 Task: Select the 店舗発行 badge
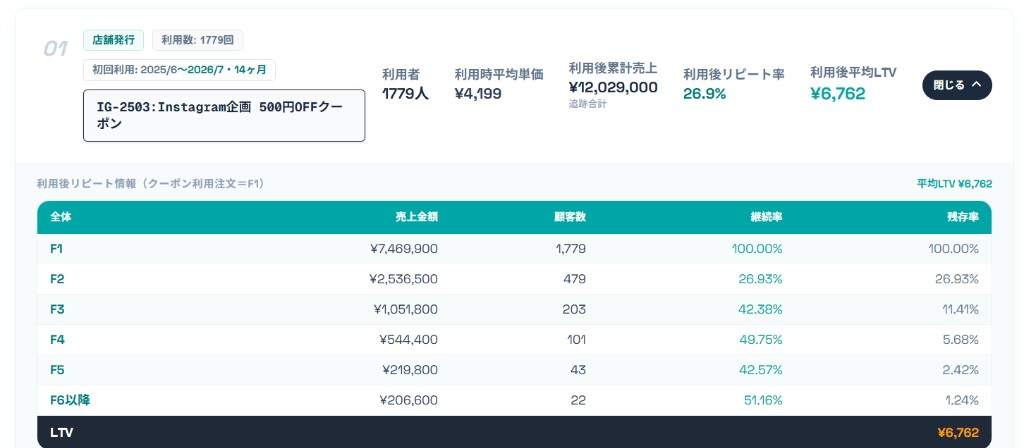click(114, 40)
